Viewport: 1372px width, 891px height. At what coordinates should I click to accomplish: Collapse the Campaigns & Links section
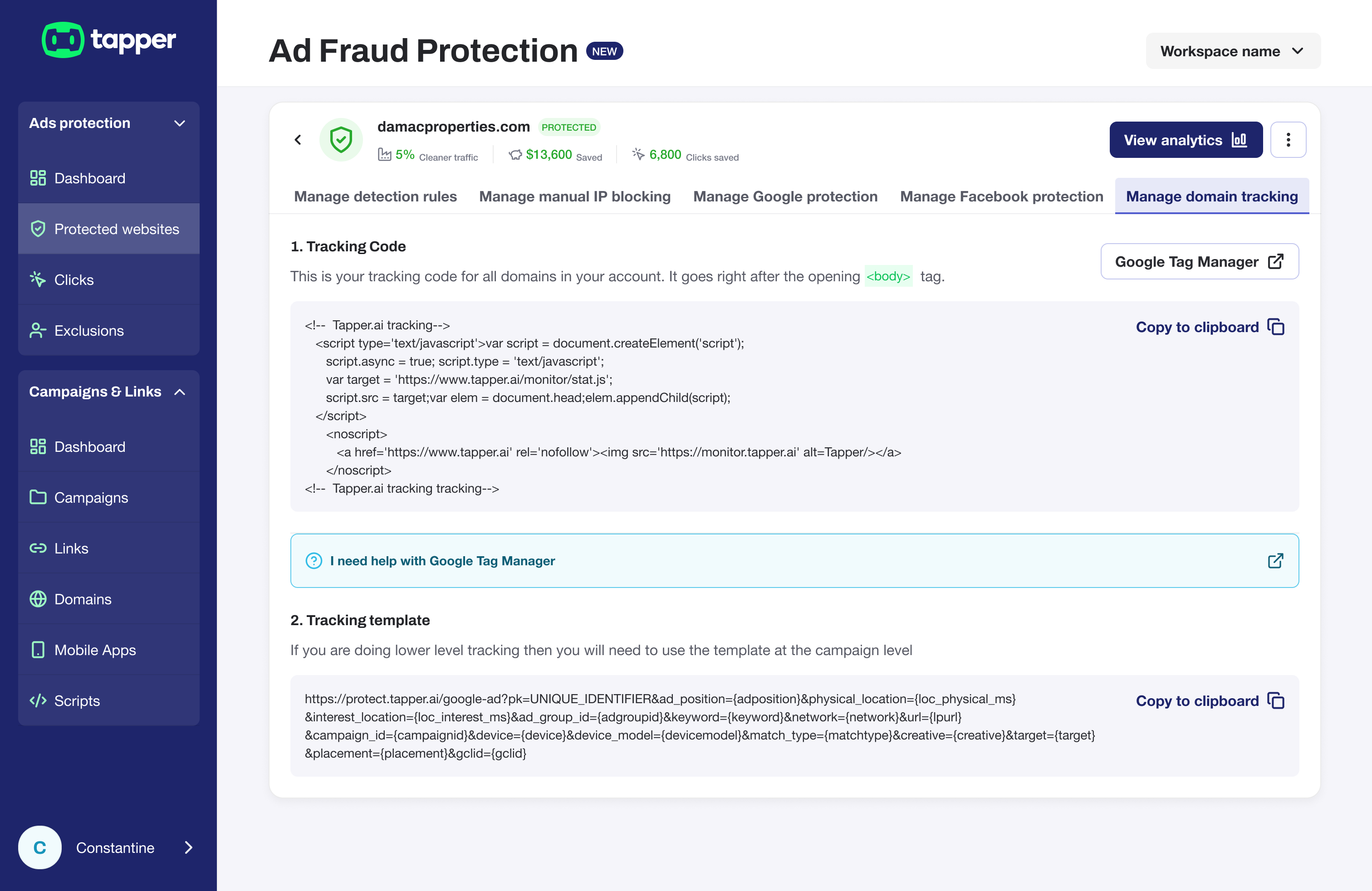[x=179, y=392]
